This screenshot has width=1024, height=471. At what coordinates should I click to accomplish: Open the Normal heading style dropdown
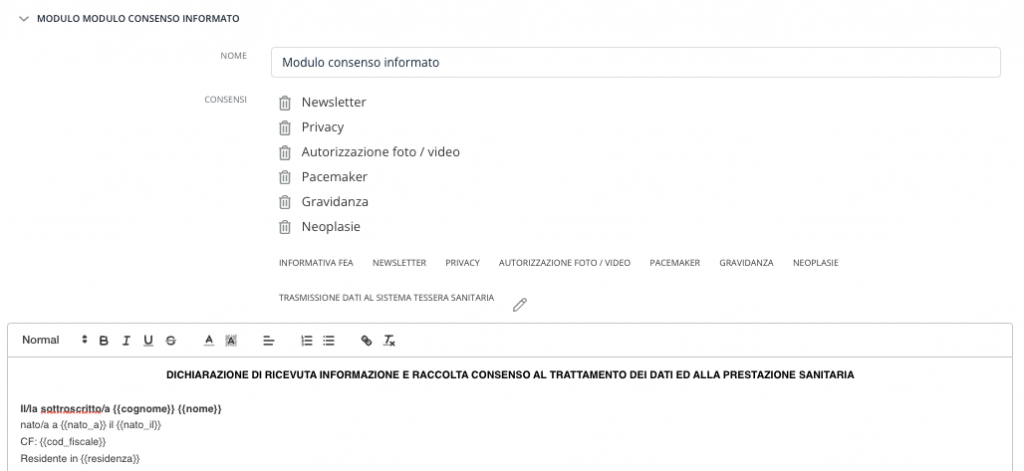[x=54, y=340]
